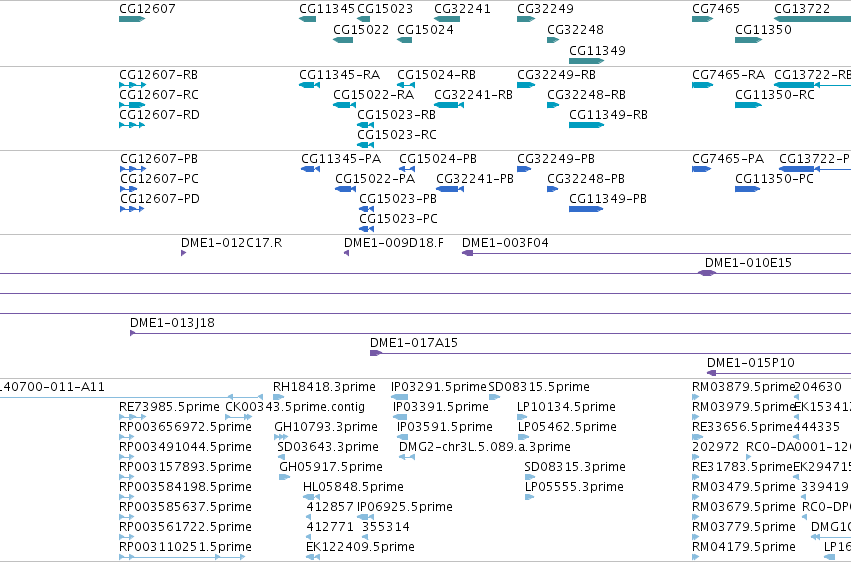Viewport: 851px width, 562px height.
Task: Click the CG32248 gene feature
Action: pos(553,40)
